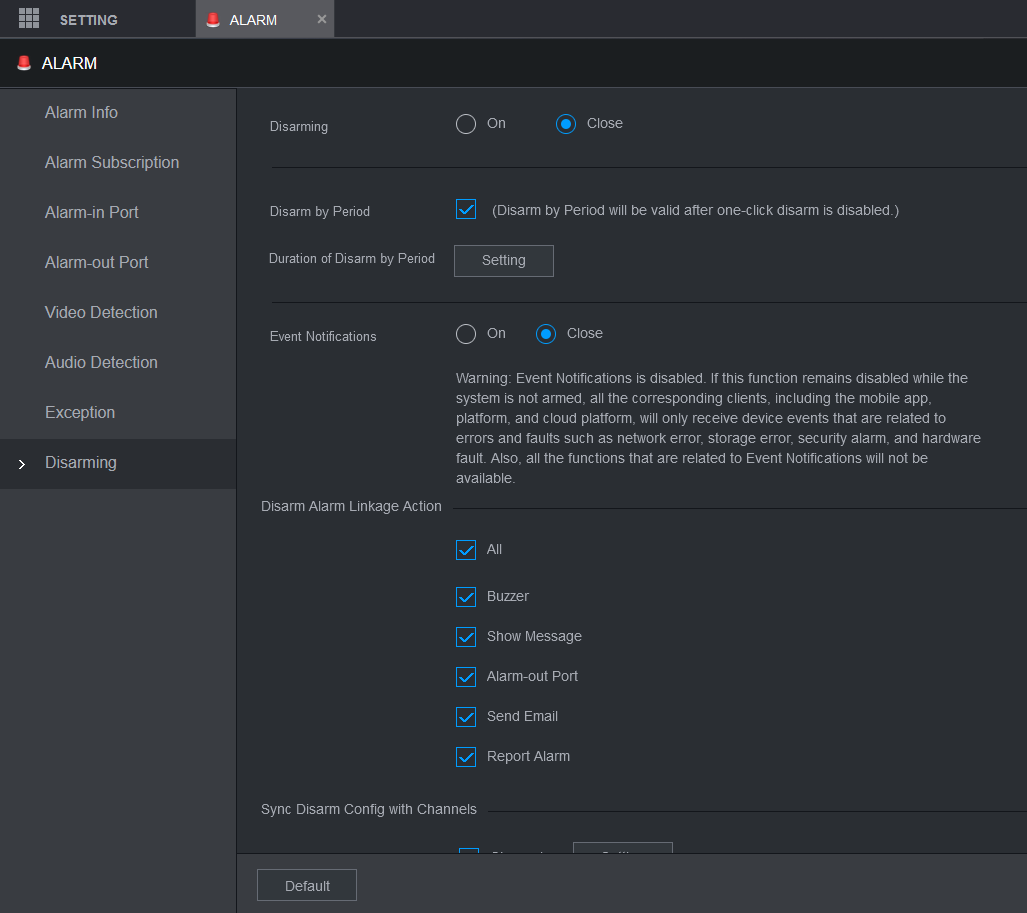
Task: Uncheck the Disarm by Period checkbox
Action: click(x=466, y=210)
